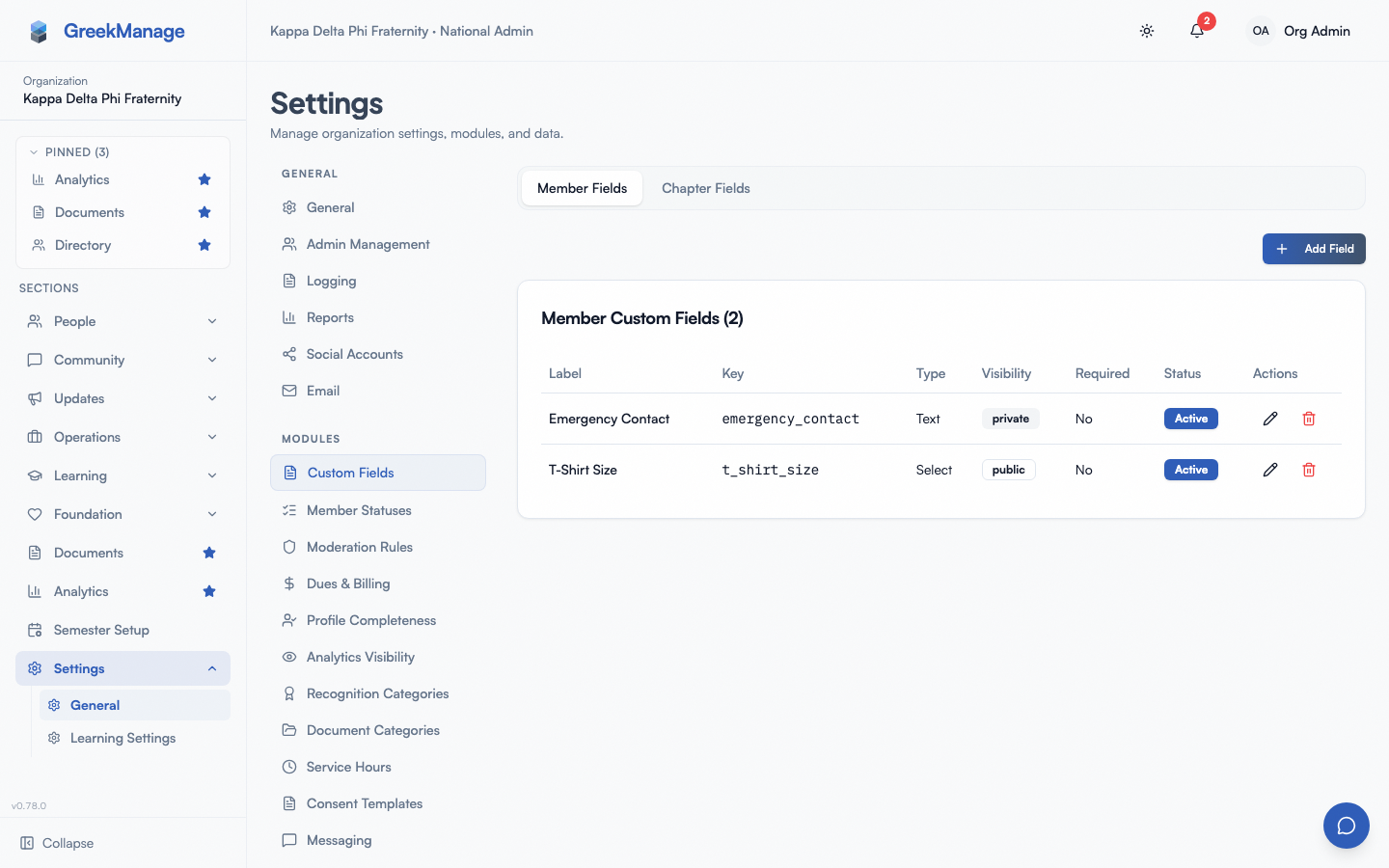Expand the Foundation section

(123, 514)
